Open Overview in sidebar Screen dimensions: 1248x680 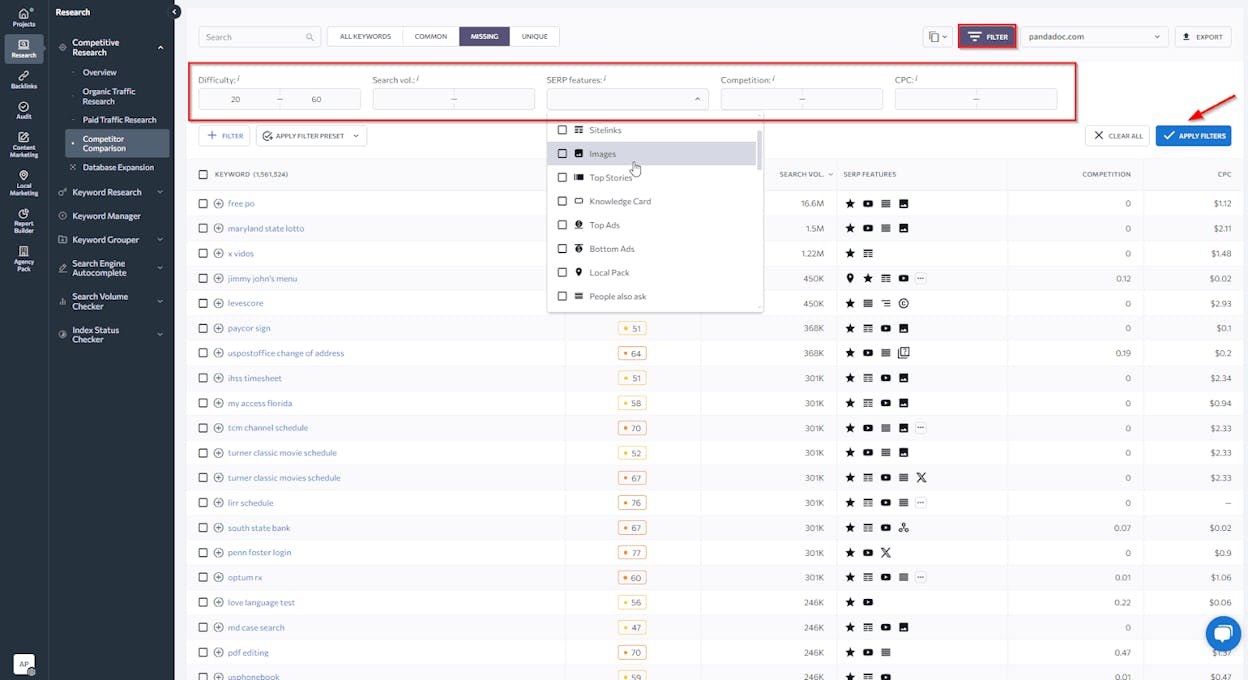[99, 72]
